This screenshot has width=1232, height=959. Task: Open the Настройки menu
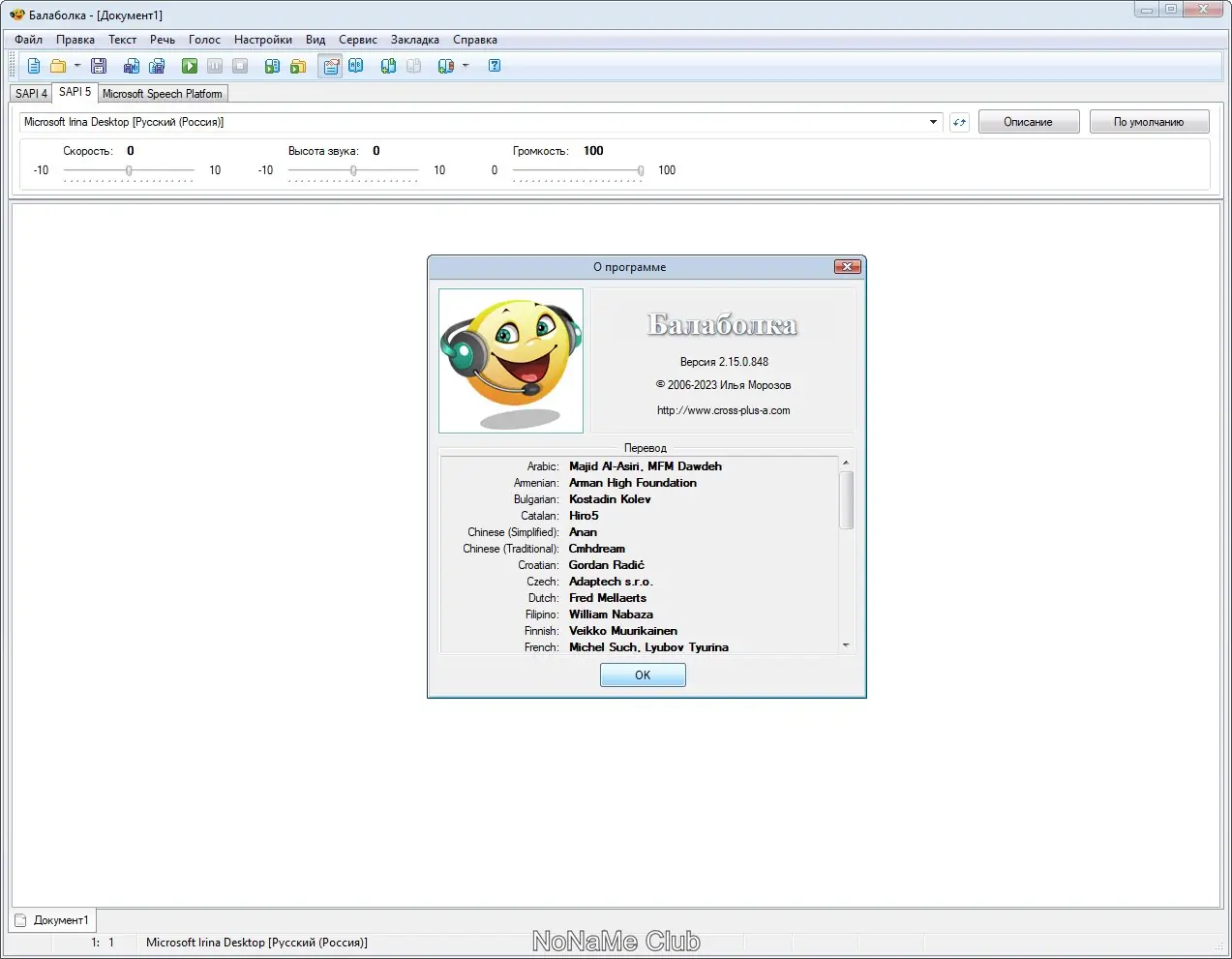click(x=263, y=40)
